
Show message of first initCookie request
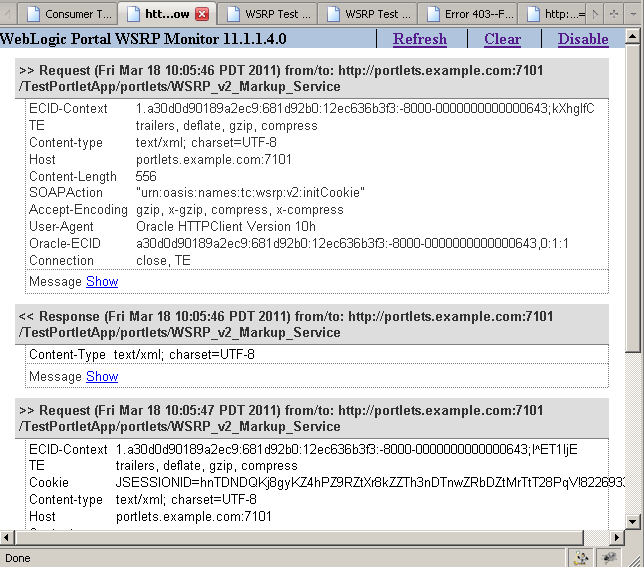102,282
